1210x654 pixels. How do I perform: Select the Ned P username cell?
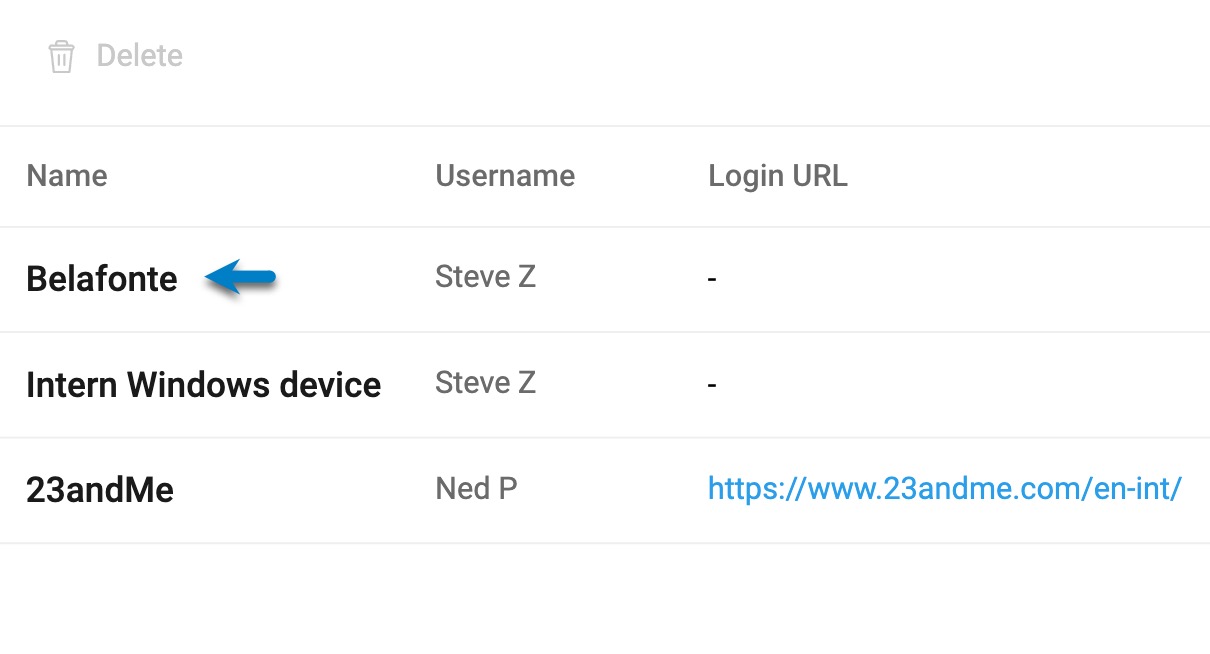[476, 488]
